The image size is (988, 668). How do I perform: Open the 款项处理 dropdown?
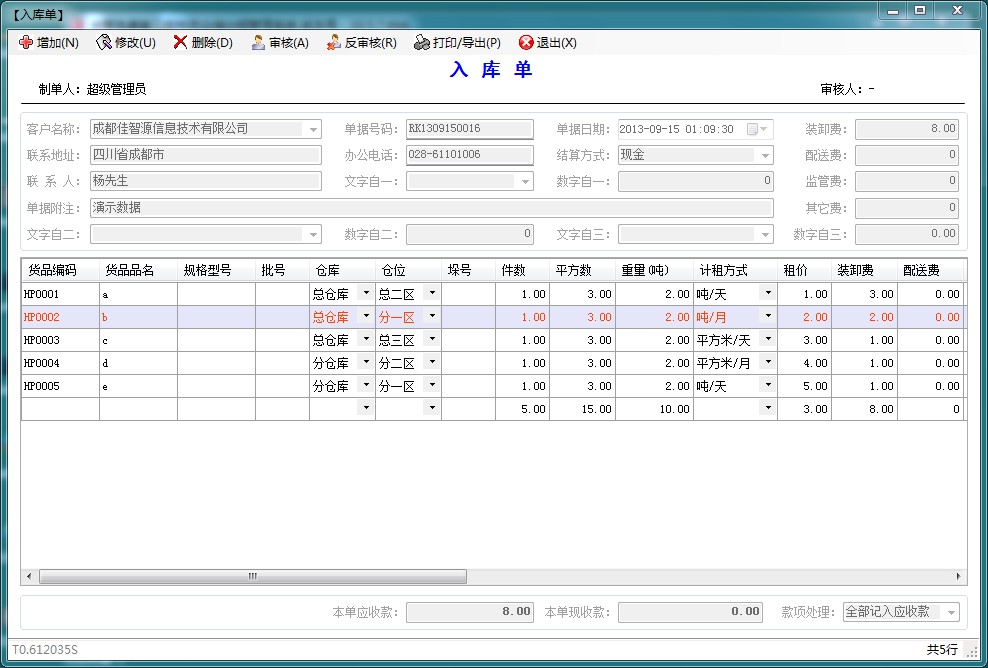click(x=951, y=612)
